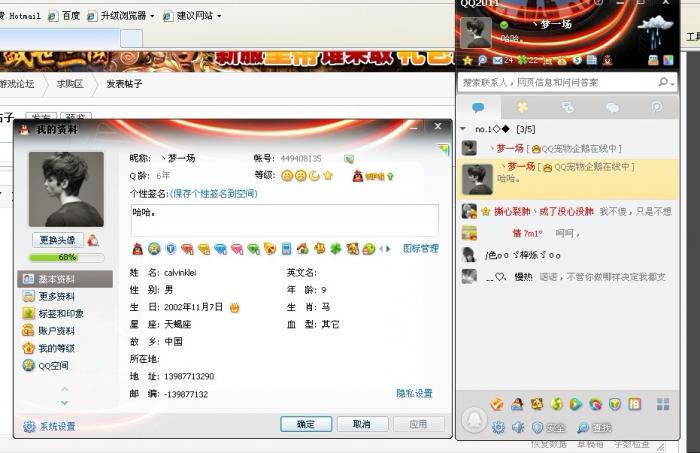Click the online status green check indicator
Viewport: 700px width, 453px height.
click(x=504, y=25)
